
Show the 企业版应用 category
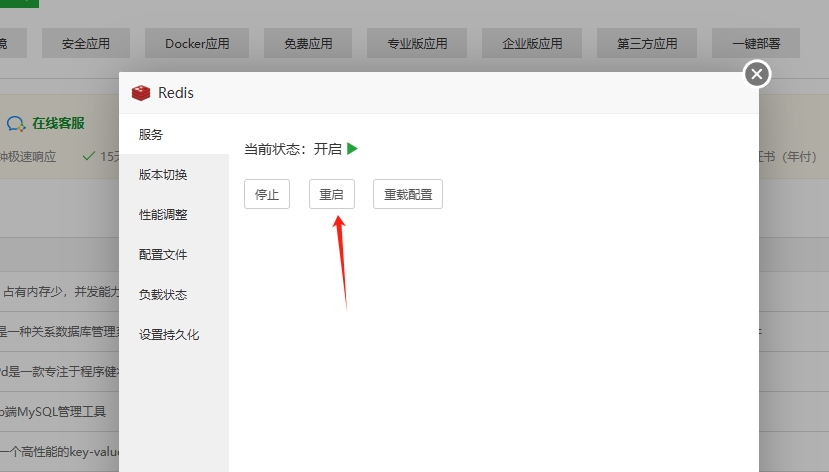532,44
